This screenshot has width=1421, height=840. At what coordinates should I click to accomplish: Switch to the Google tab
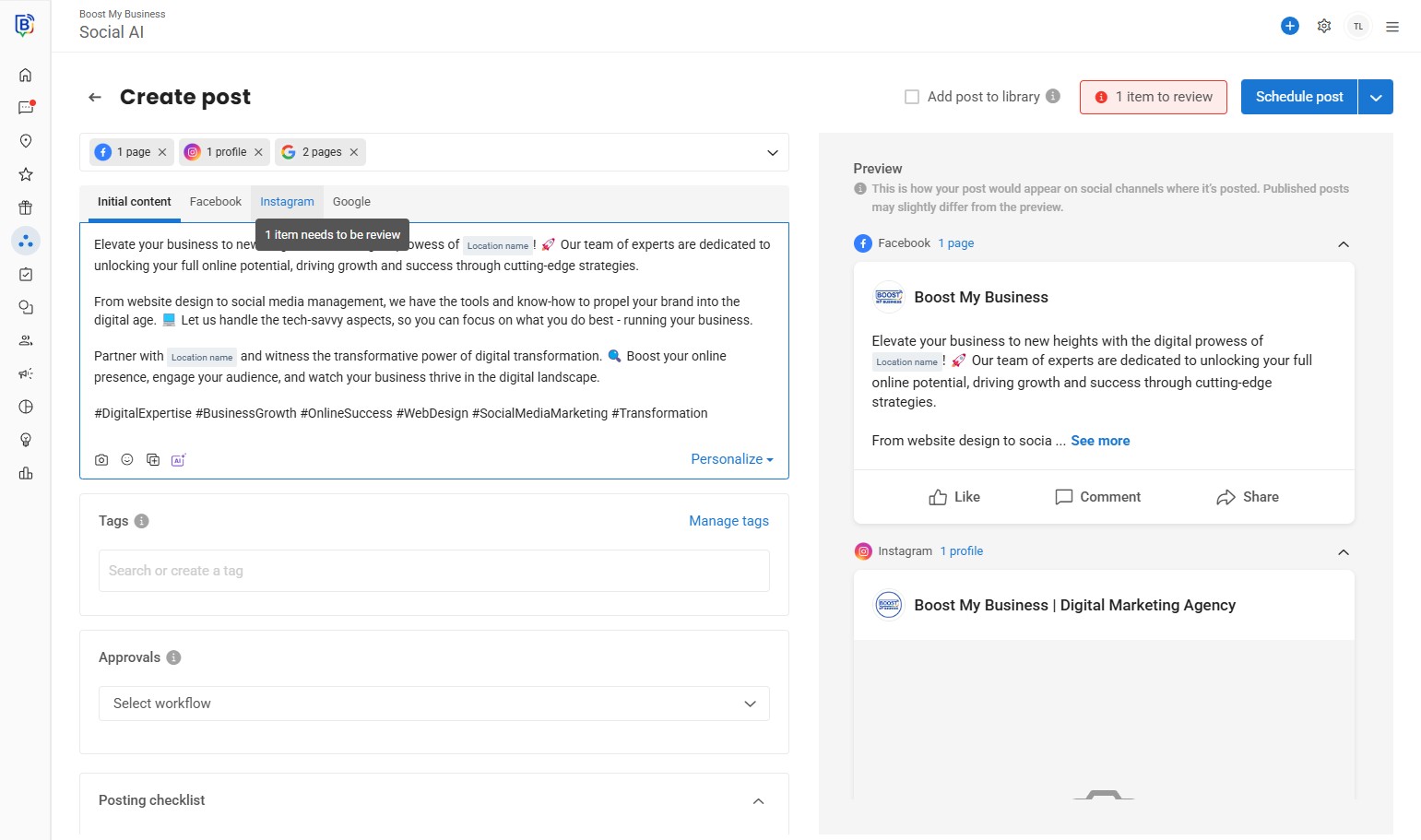(x=351, y=202)
